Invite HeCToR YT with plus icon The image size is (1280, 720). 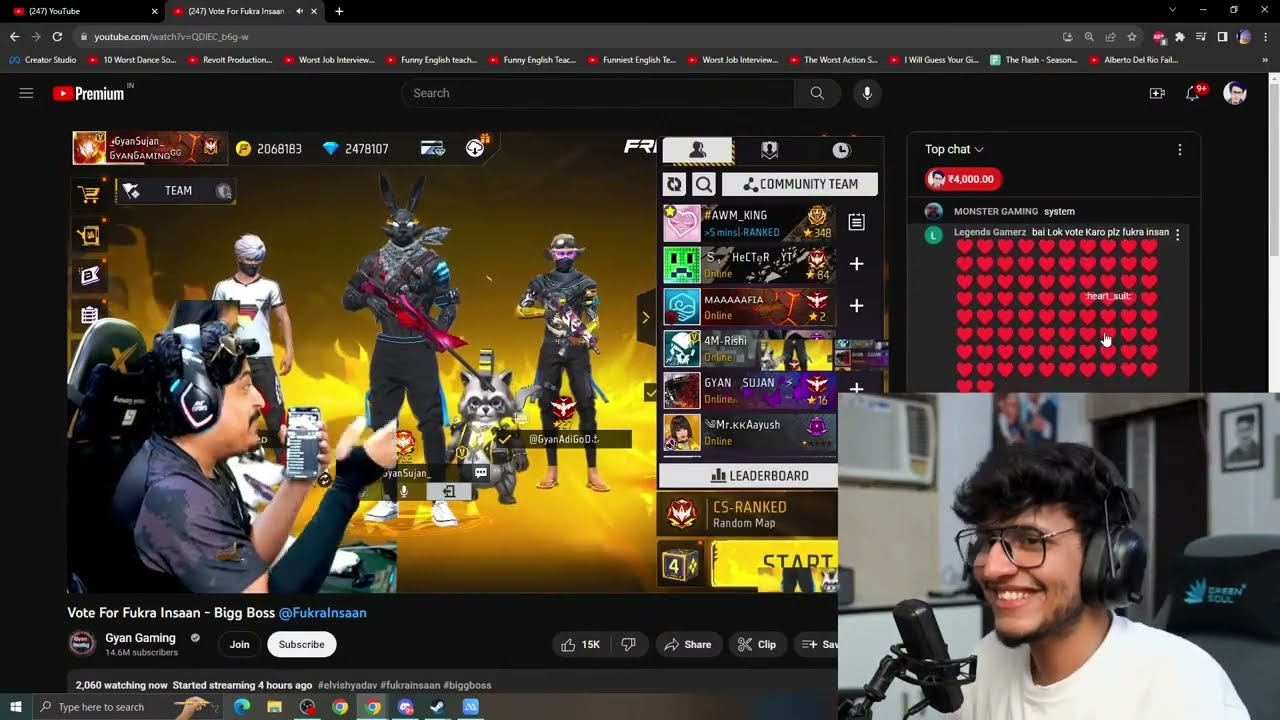[857, 264]
